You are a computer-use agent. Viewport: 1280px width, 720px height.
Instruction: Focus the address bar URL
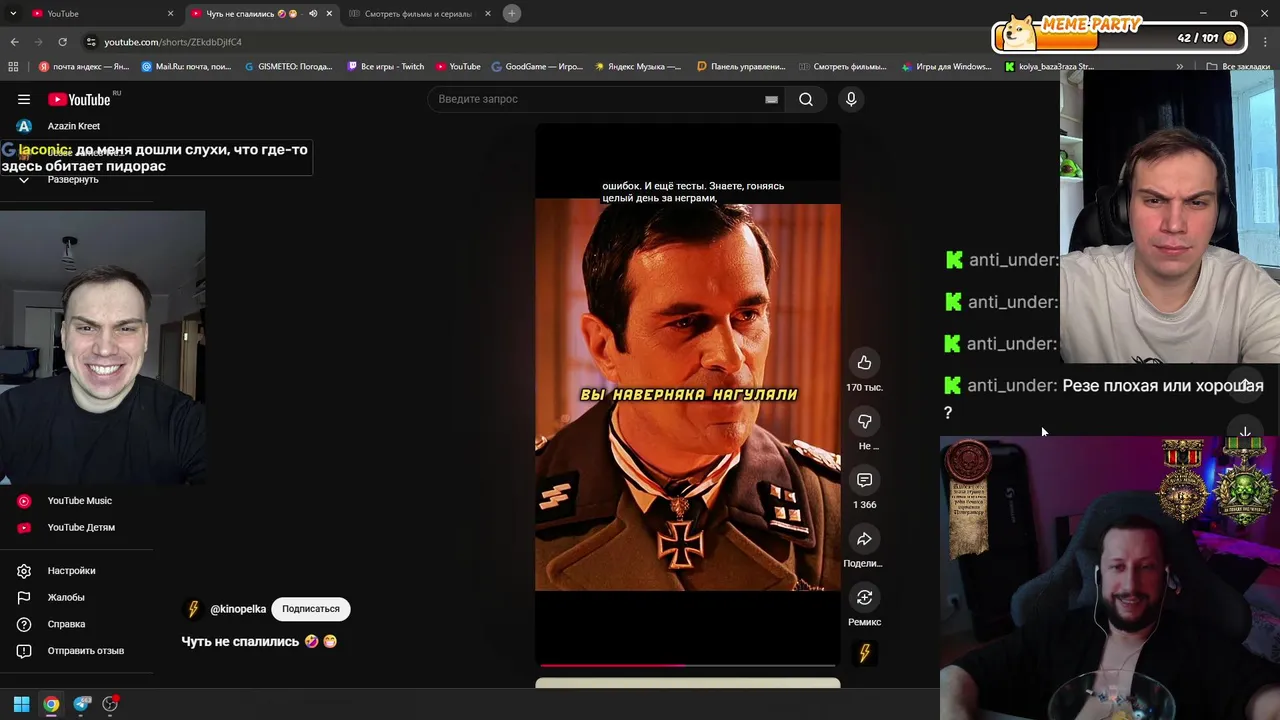[172, 42]
